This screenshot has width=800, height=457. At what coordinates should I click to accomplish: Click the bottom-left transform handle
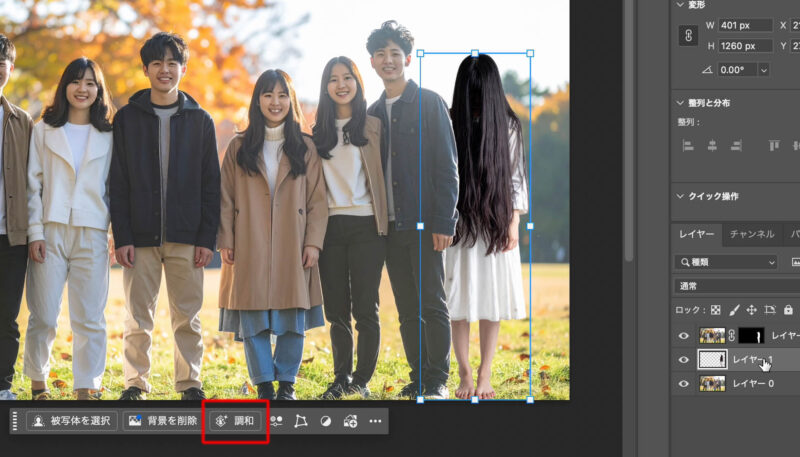[420, 399]
